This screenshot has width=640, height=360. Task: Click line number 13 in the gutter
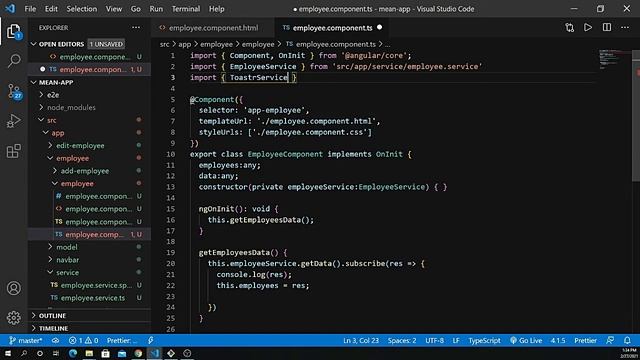tap(171, 187)
